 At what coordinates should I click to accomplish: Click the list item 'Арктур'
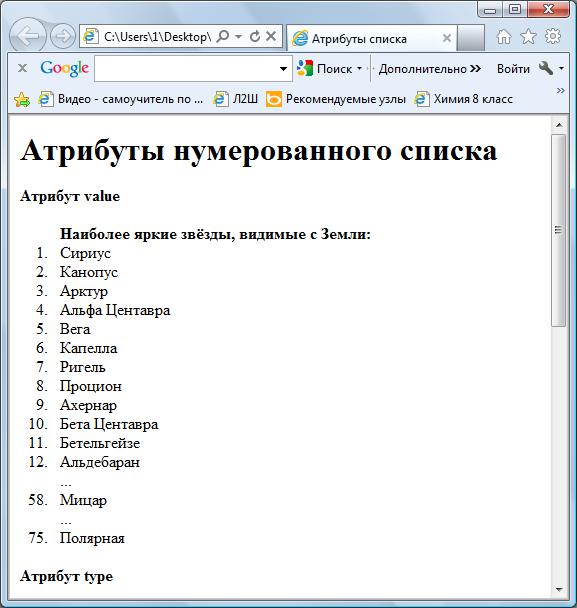tap(84, 291)
